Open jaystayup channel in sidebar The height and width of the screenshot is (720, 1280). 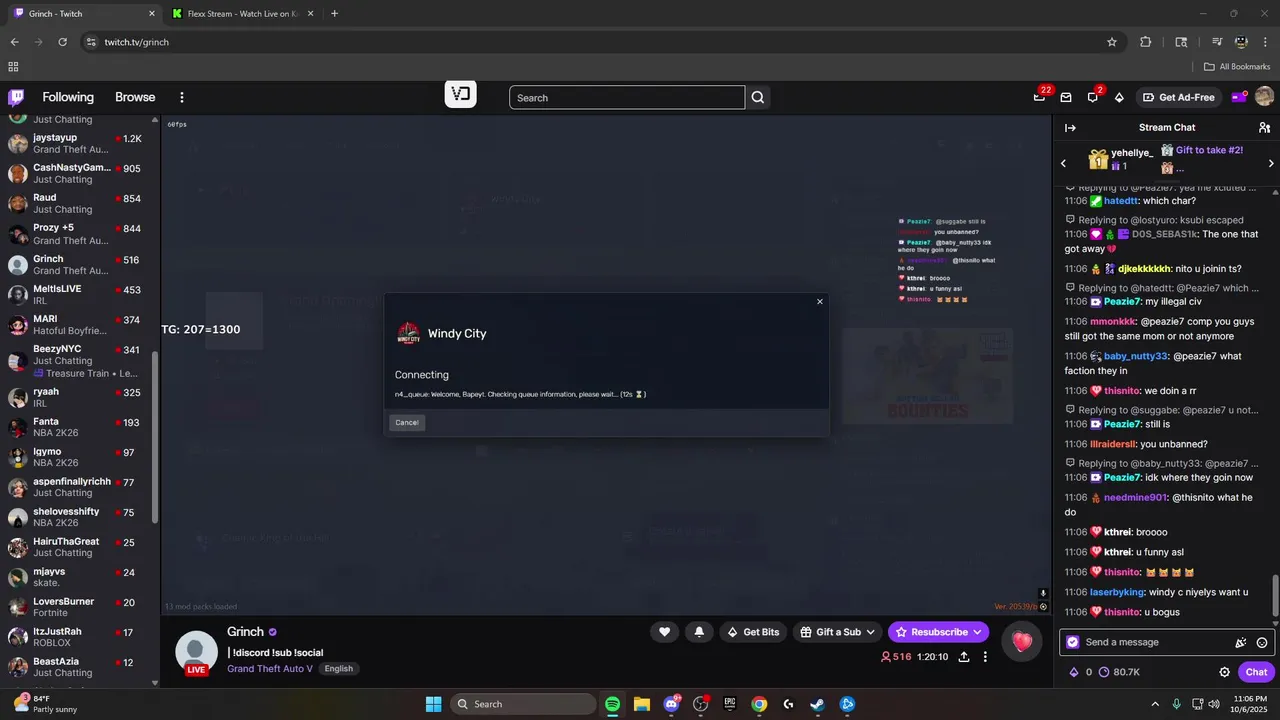(76, 143)
